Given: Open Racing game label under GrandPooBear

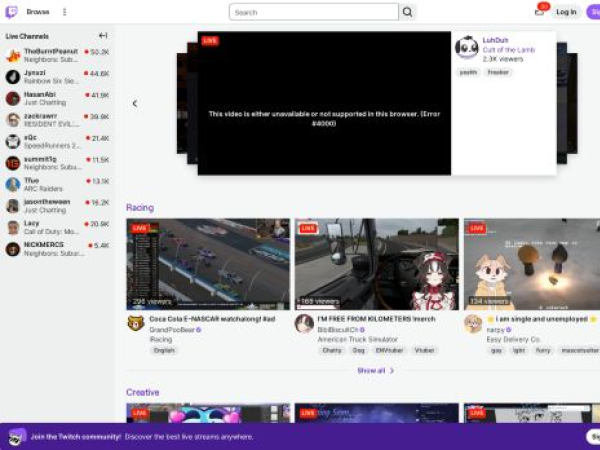Looking at the screenshot, I should pyautogui.click(x=160, y=339).
